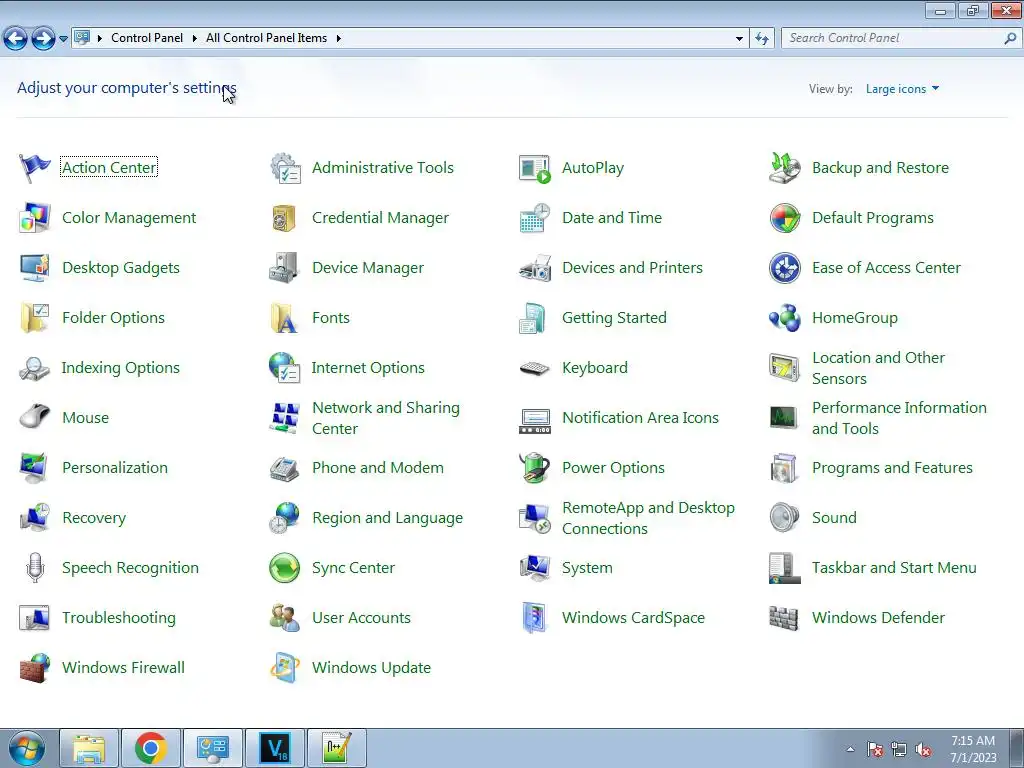The width and height of the screenshot is (1024, 768).
Task: Open the Windows CardSpace link
Action: tap(633, 618)
